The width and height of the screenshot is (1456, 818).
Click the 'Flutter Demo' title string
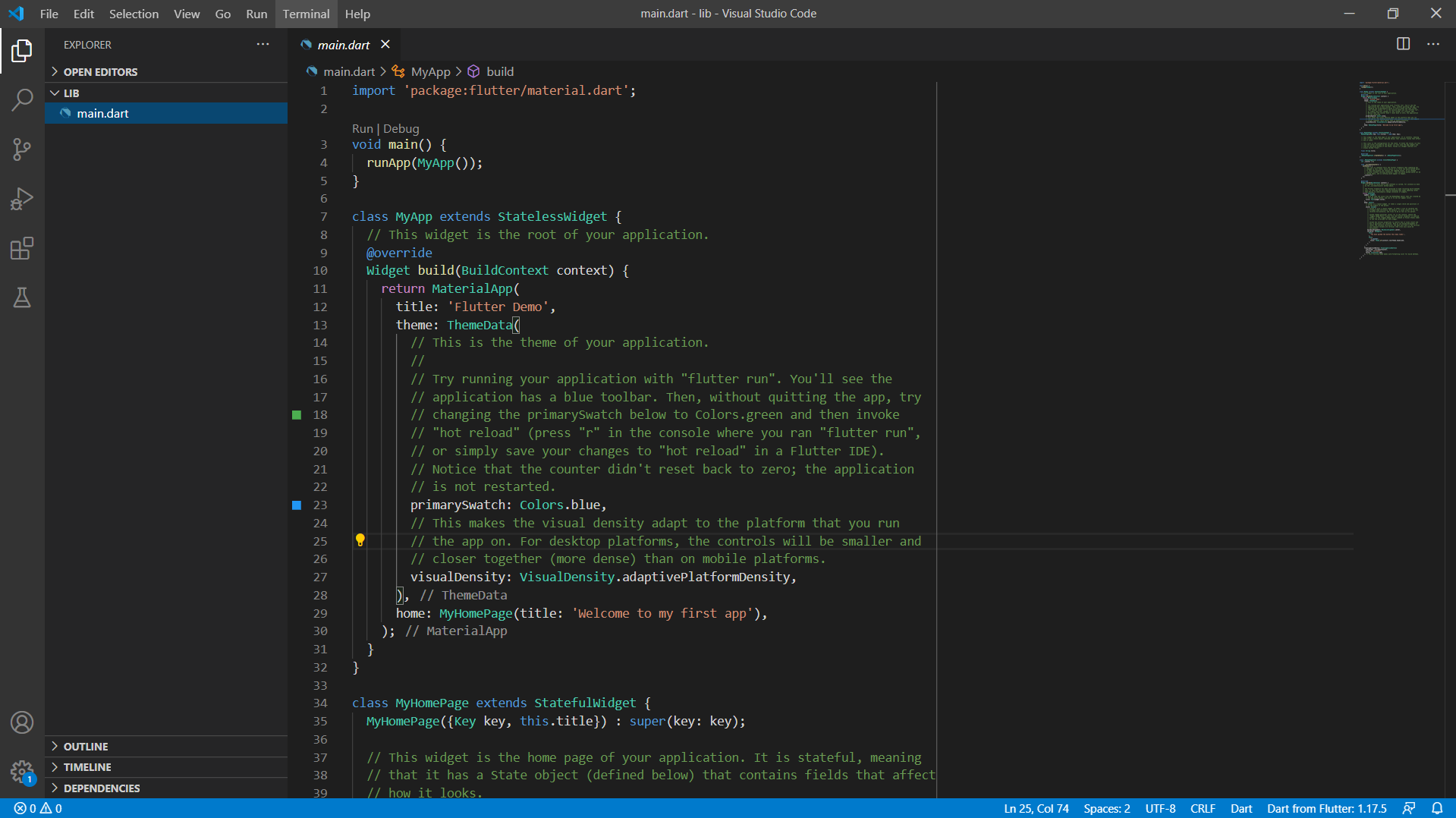(x=498, y=307)
